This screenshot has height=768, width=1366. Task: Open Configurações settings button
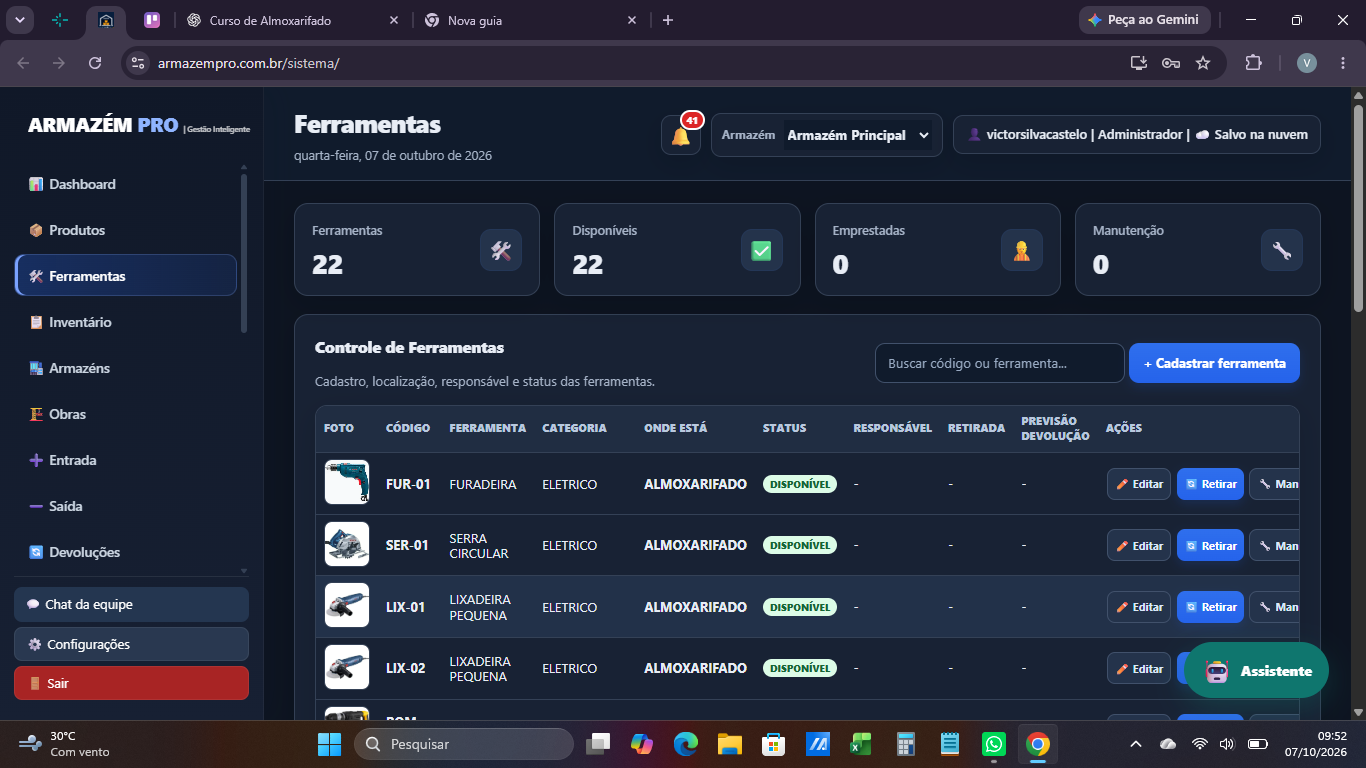(x=131, y=644)
